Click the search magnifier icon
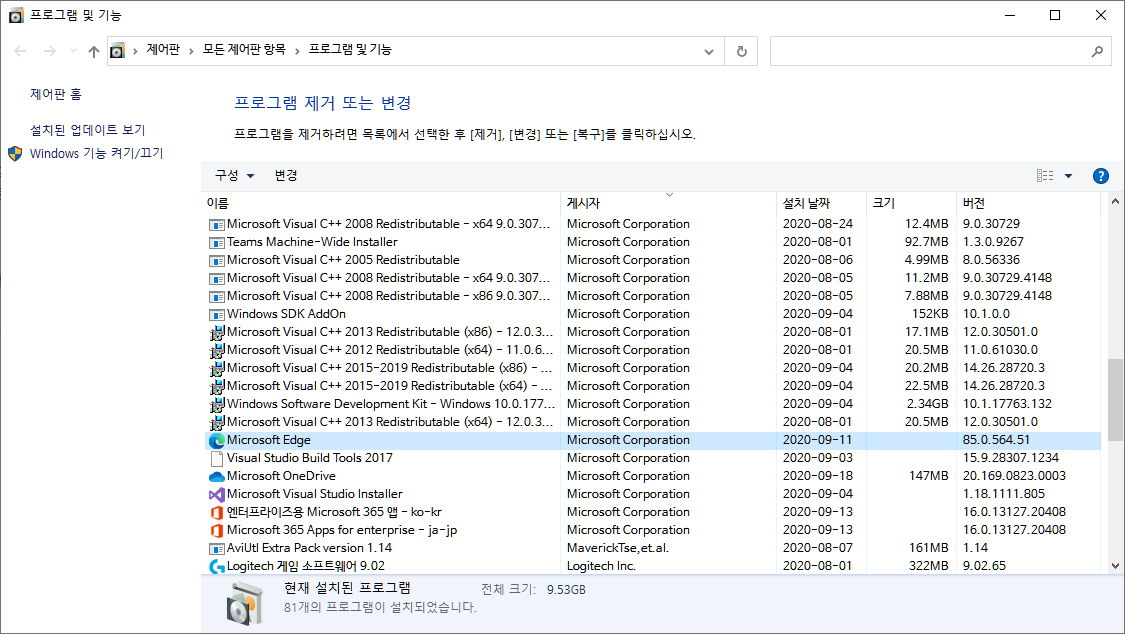 pos(1097,51)
